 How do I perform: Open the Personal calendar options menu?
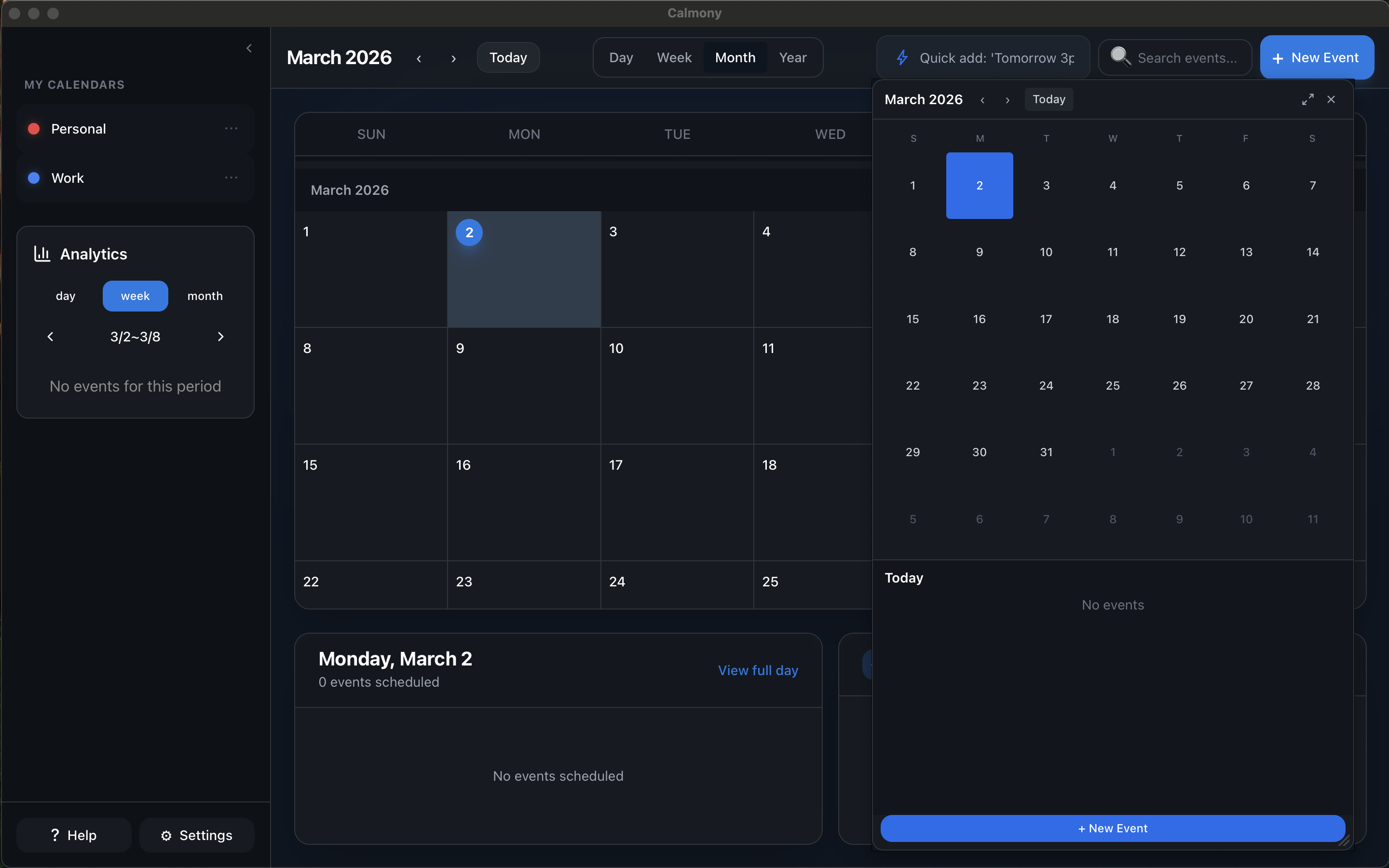(232, 128)
